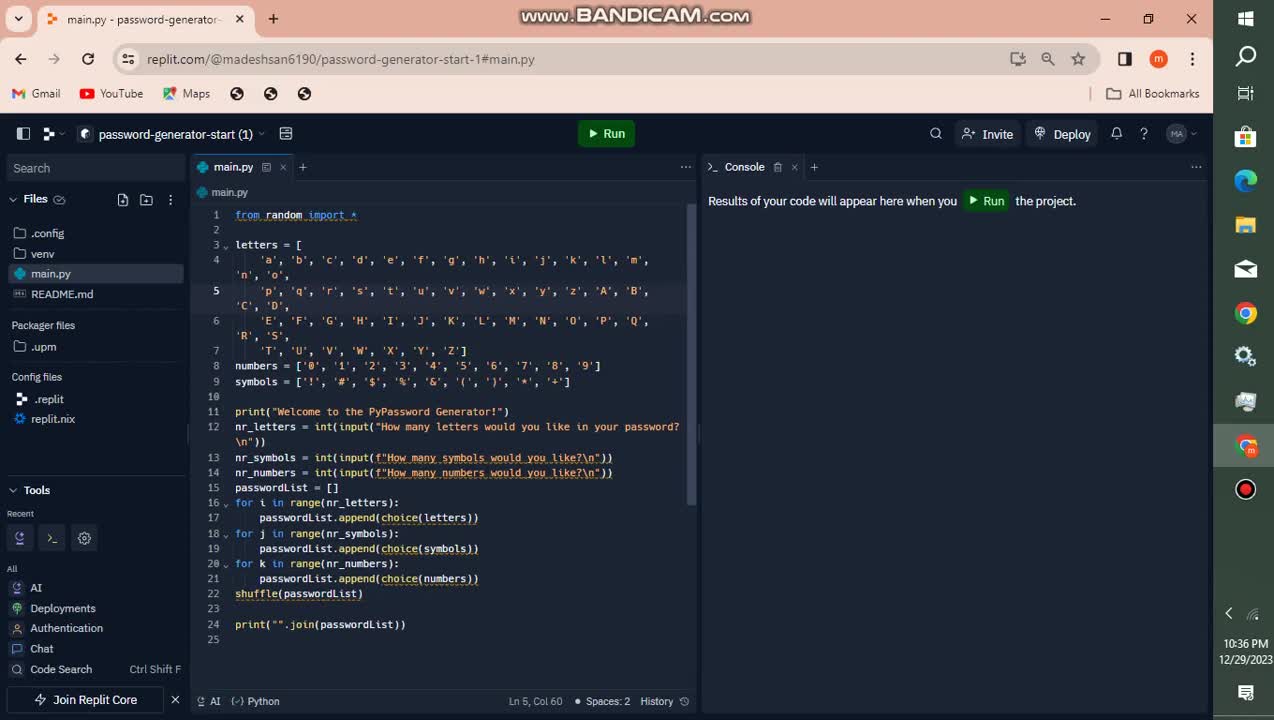
Task: Click the new file icon in Files
Action: [x=123, y=200]
